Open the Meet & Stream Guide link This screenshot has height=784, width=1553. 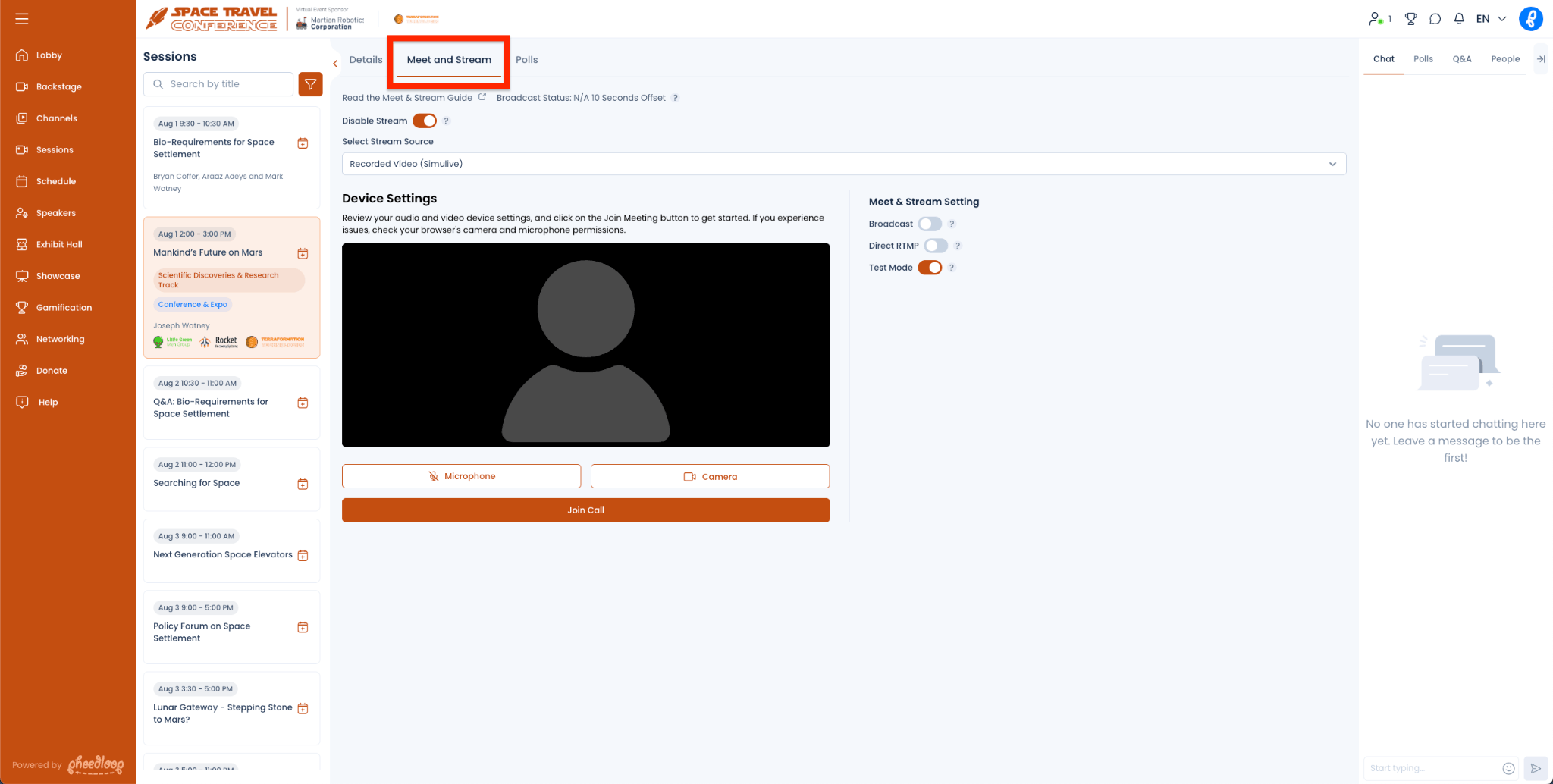coord(413,98)
